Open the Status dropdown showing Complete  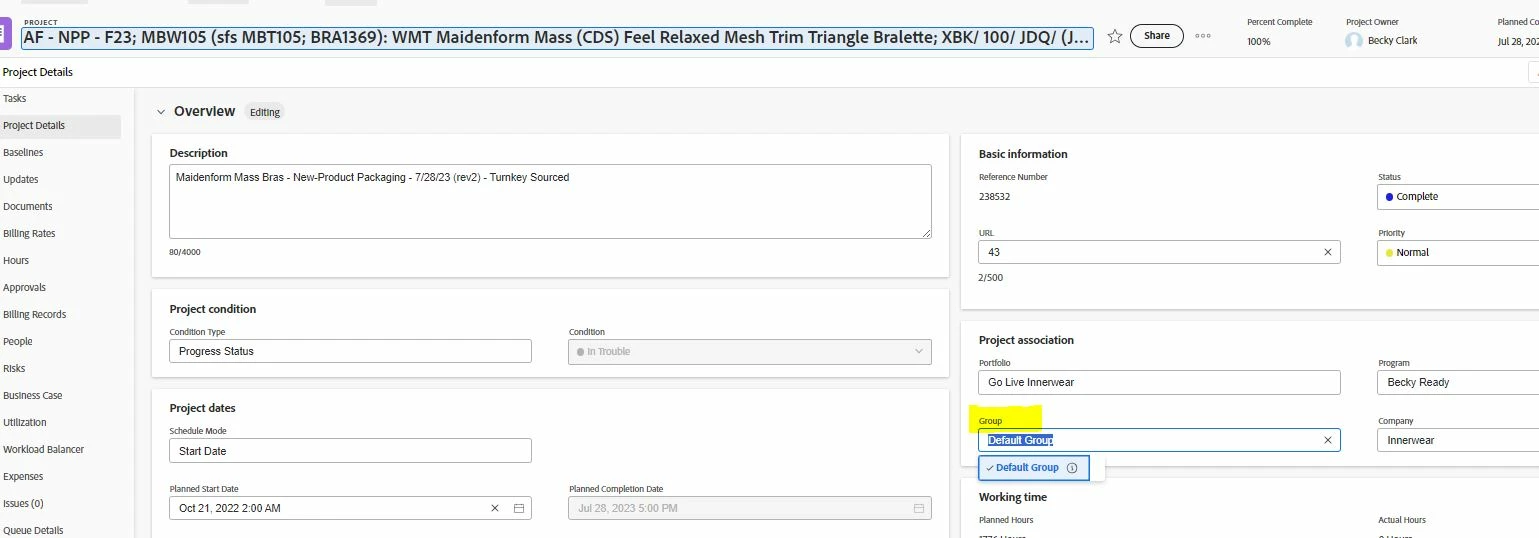1458,197
